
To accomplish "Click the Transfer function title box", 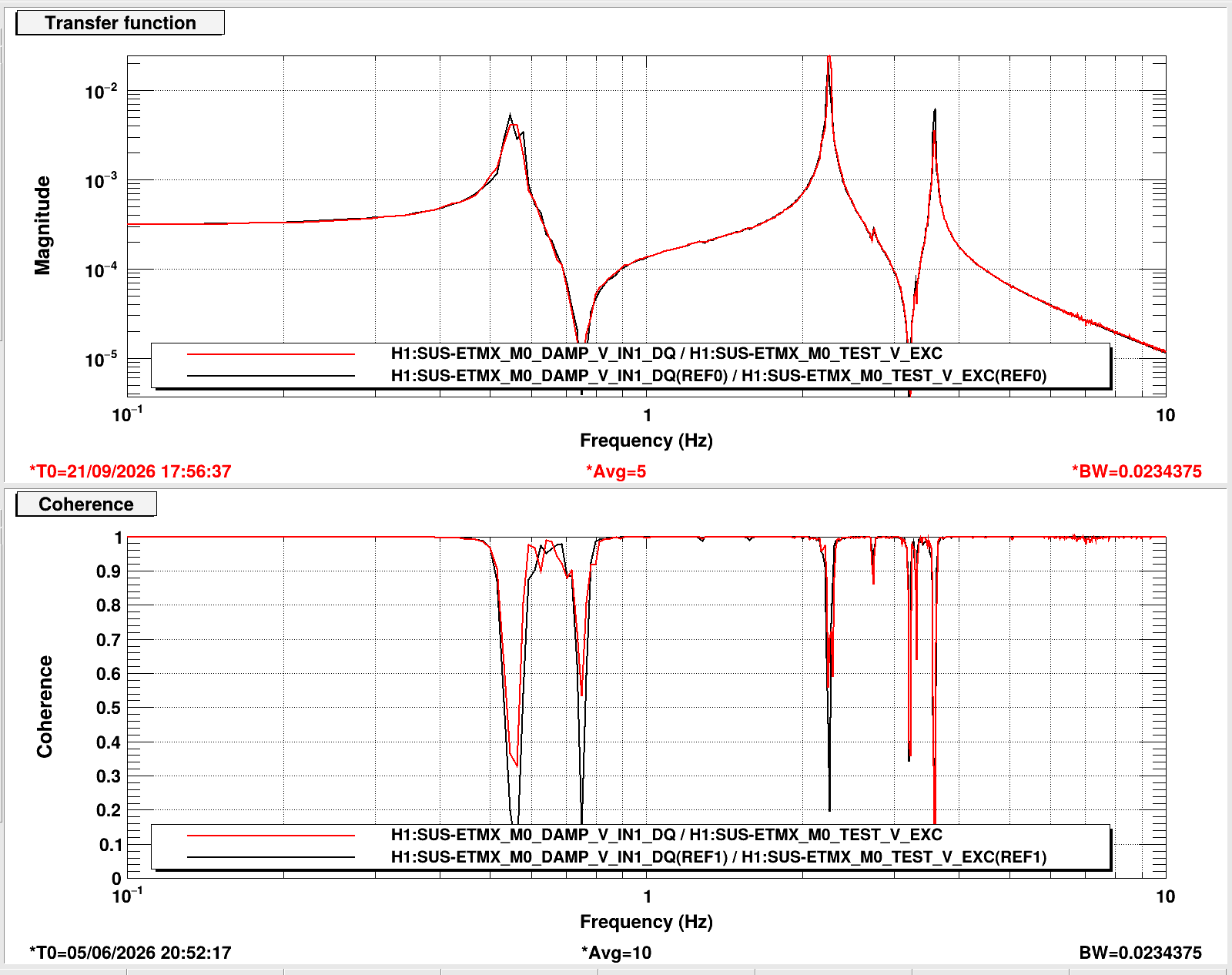I will (x=120, y=23).
